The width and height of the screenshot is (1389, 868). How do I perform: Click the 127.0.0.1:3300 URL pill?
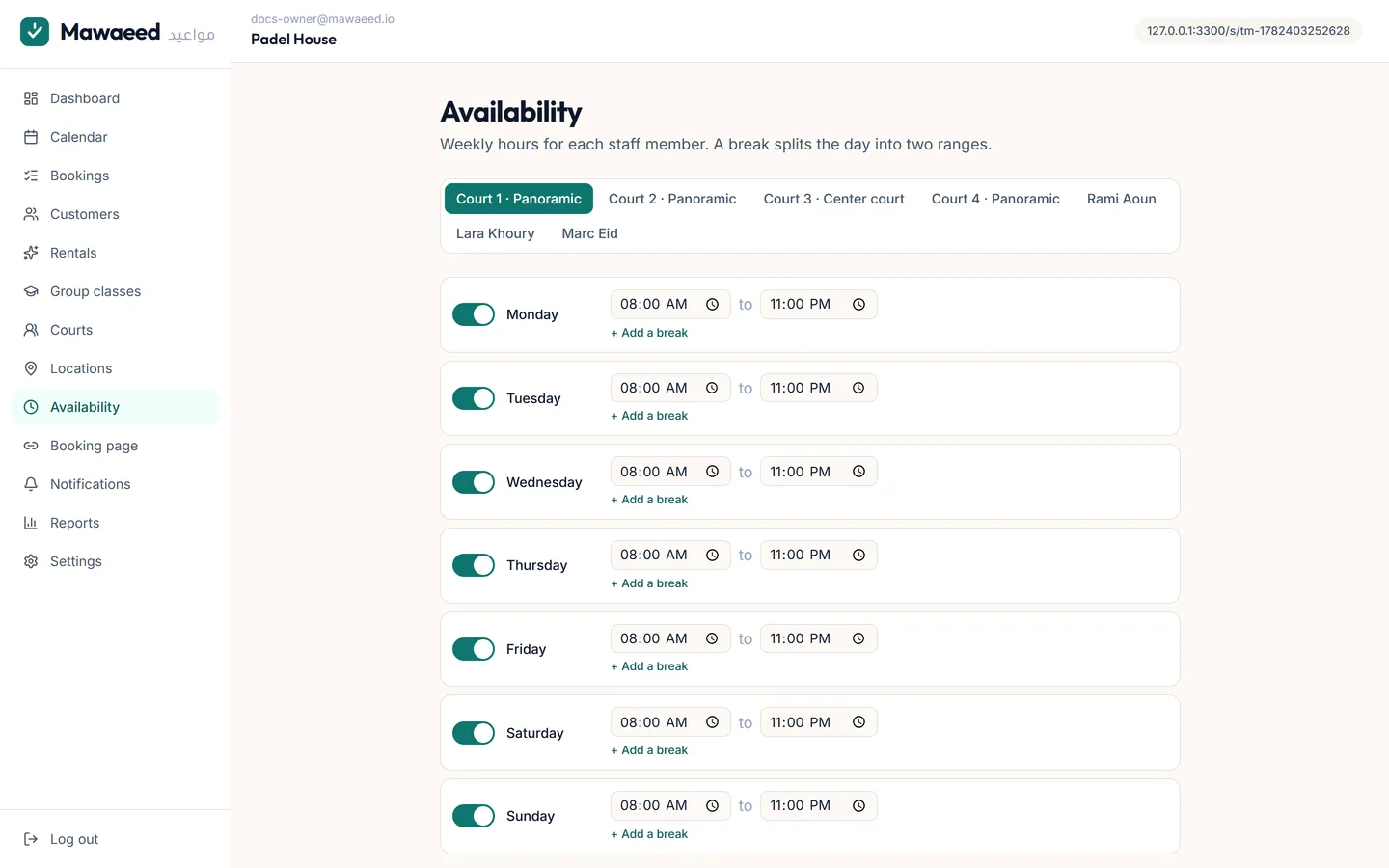1248,31
